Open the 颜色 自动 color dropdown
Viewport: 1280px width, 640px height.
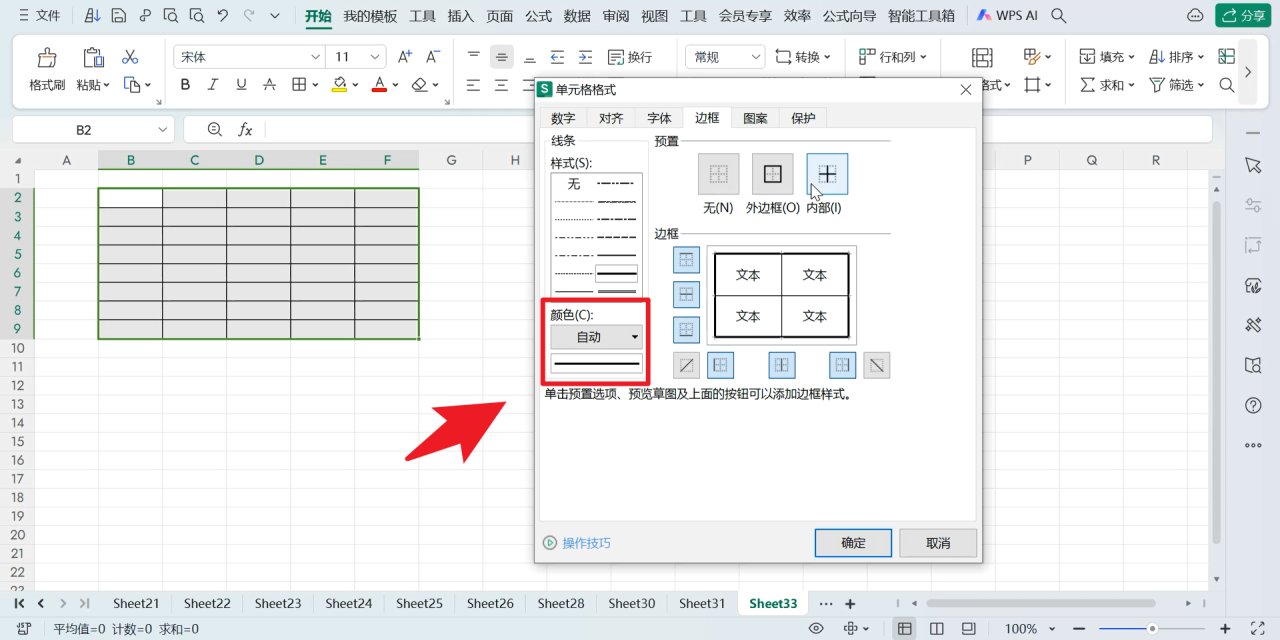pyautogui.click(x=596, y=337)
